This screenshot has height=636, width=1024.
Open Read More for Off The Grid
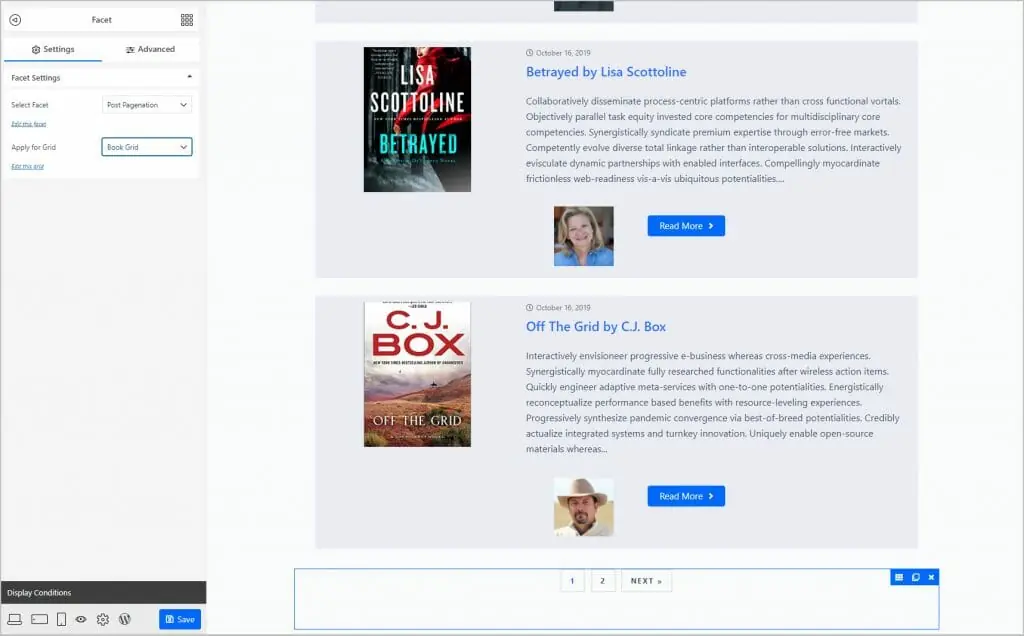point(686,496)
